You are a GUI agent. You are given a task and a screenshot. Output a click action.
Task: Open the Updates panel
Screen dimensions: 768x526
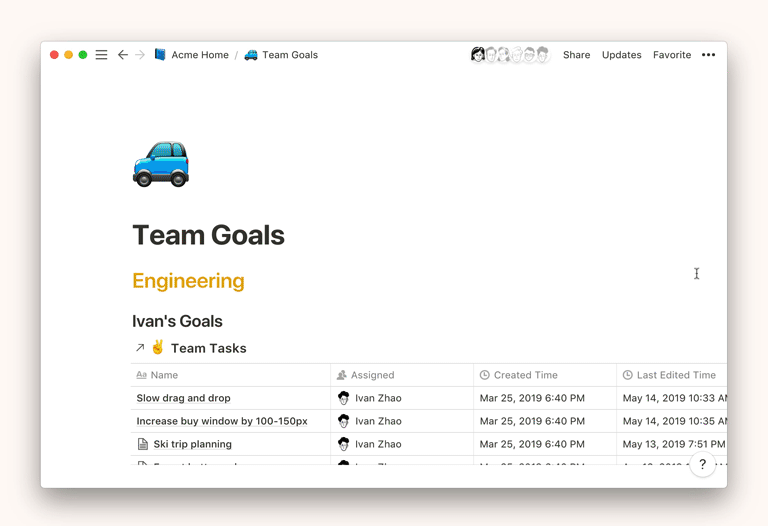(621, 55)
